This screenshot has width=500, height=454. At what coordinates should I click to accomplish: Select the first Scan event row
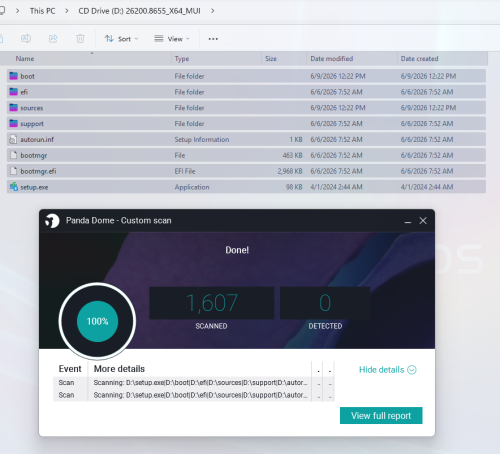[x=193, y=383]
